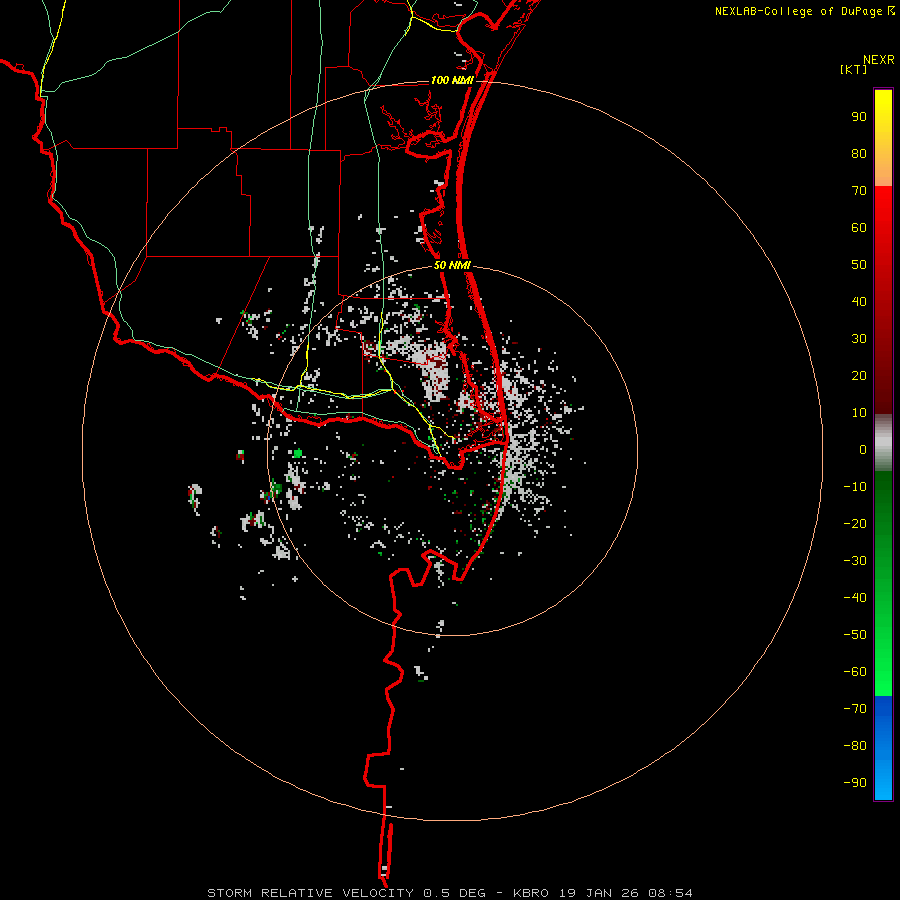Click the KBRO station identifier in caption
The height and width of the screenshot is (900, 900).
pos(531,893)
